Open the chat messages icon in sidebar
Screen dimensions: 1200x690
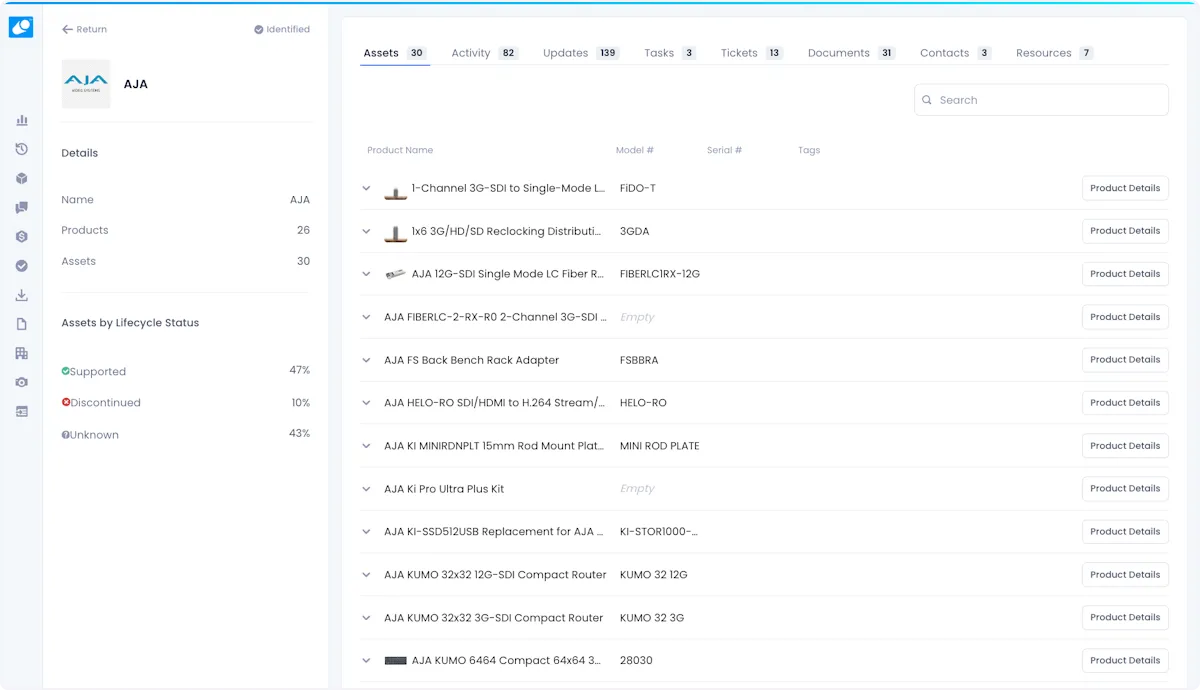pyautogui.click(x=22, y=208)
